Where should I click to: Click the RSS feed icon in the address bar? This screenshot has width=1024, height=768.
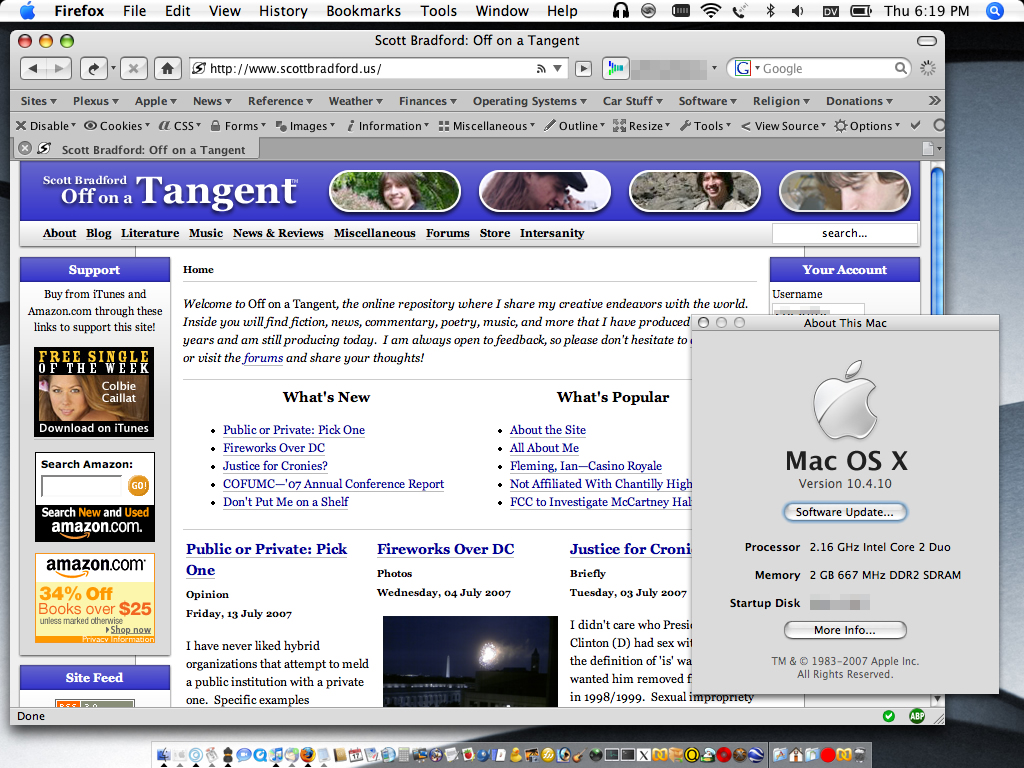tap(541, 69)
